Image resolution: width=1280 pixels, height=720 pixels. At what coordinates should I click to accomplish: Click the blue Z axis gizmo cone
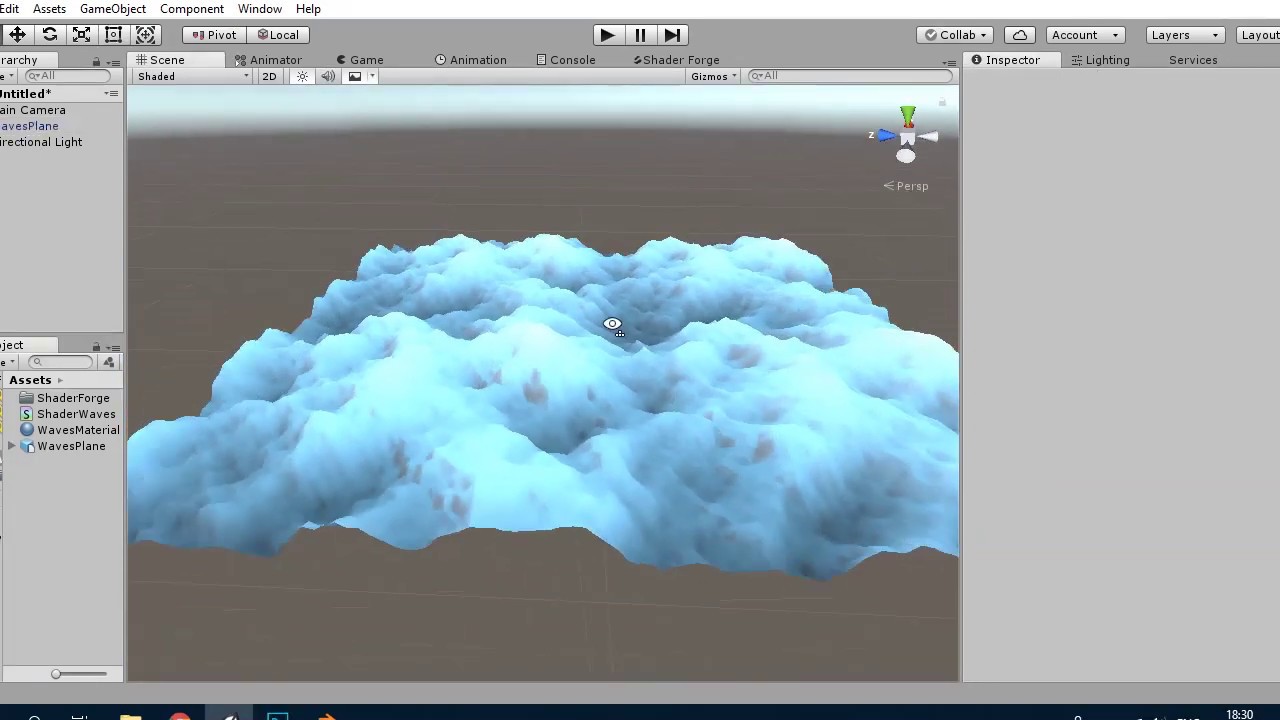pos(887,135)
